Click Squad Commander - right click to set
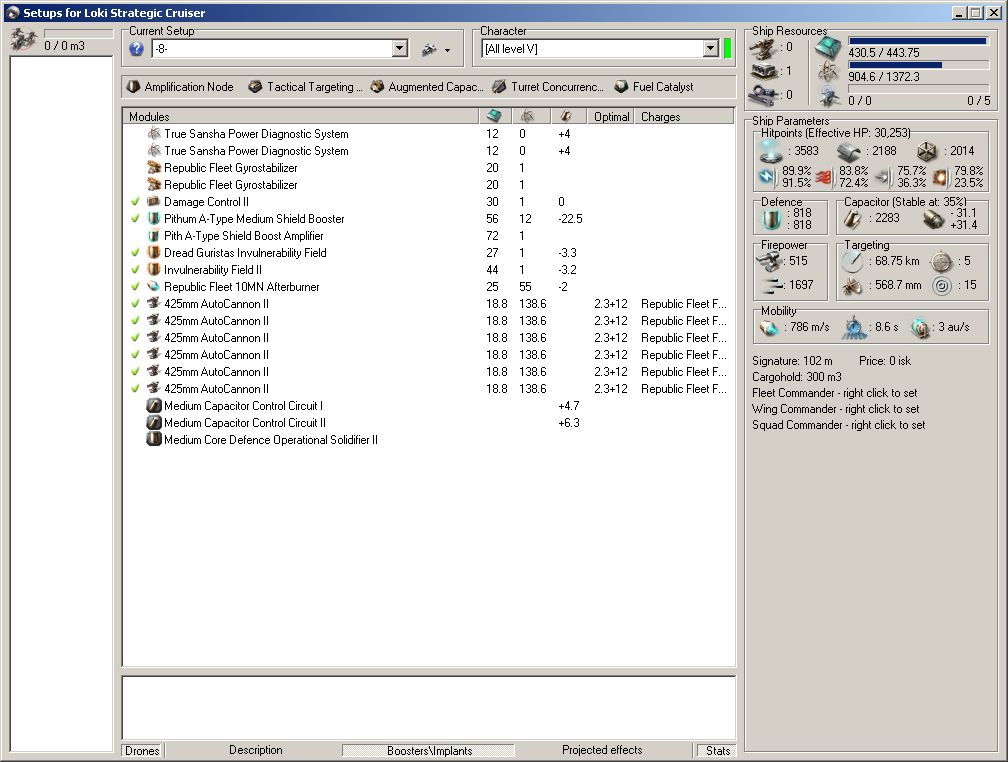 click(838, 425)
